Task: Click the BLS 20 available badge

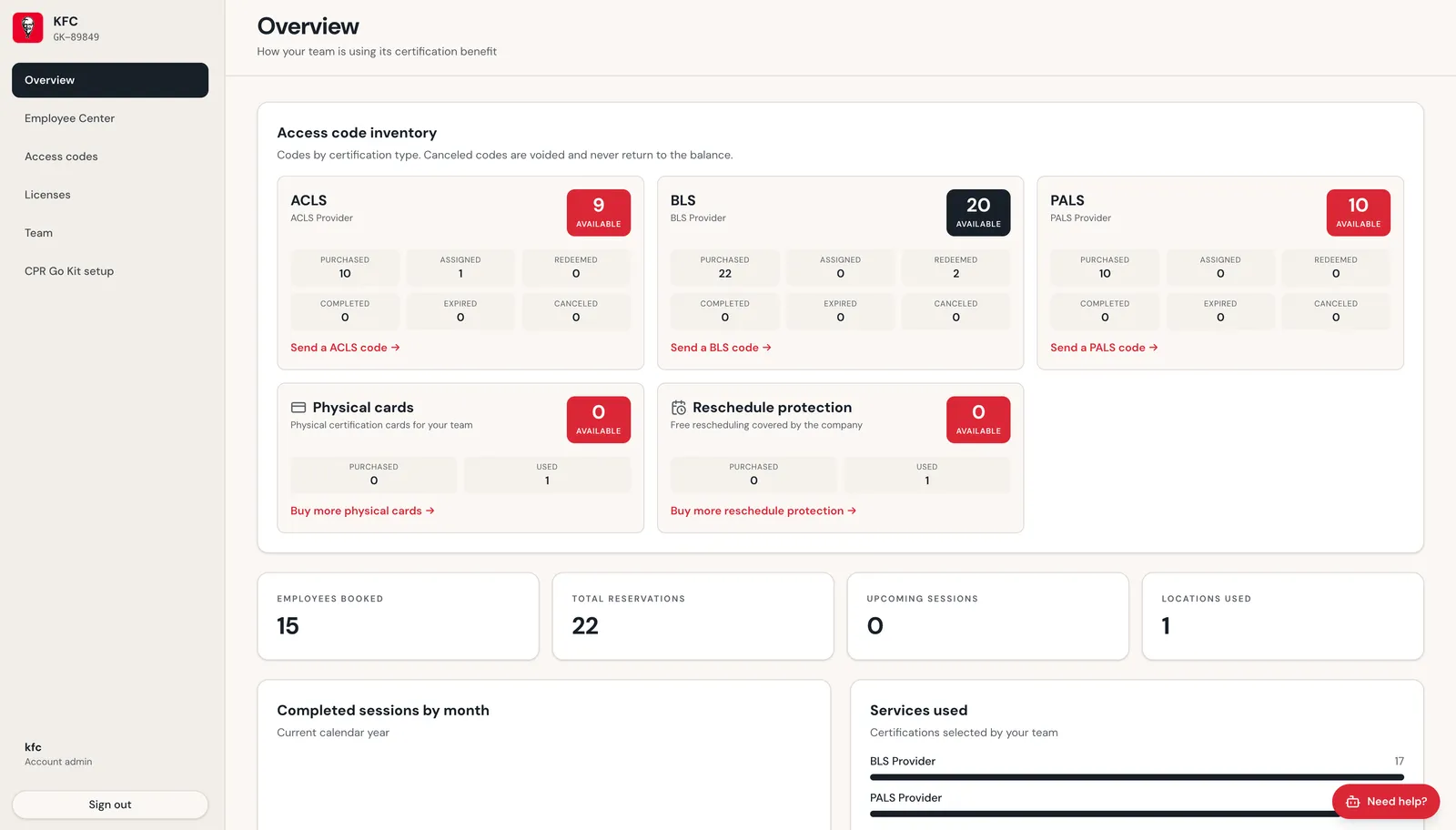Action: [978, 213]
